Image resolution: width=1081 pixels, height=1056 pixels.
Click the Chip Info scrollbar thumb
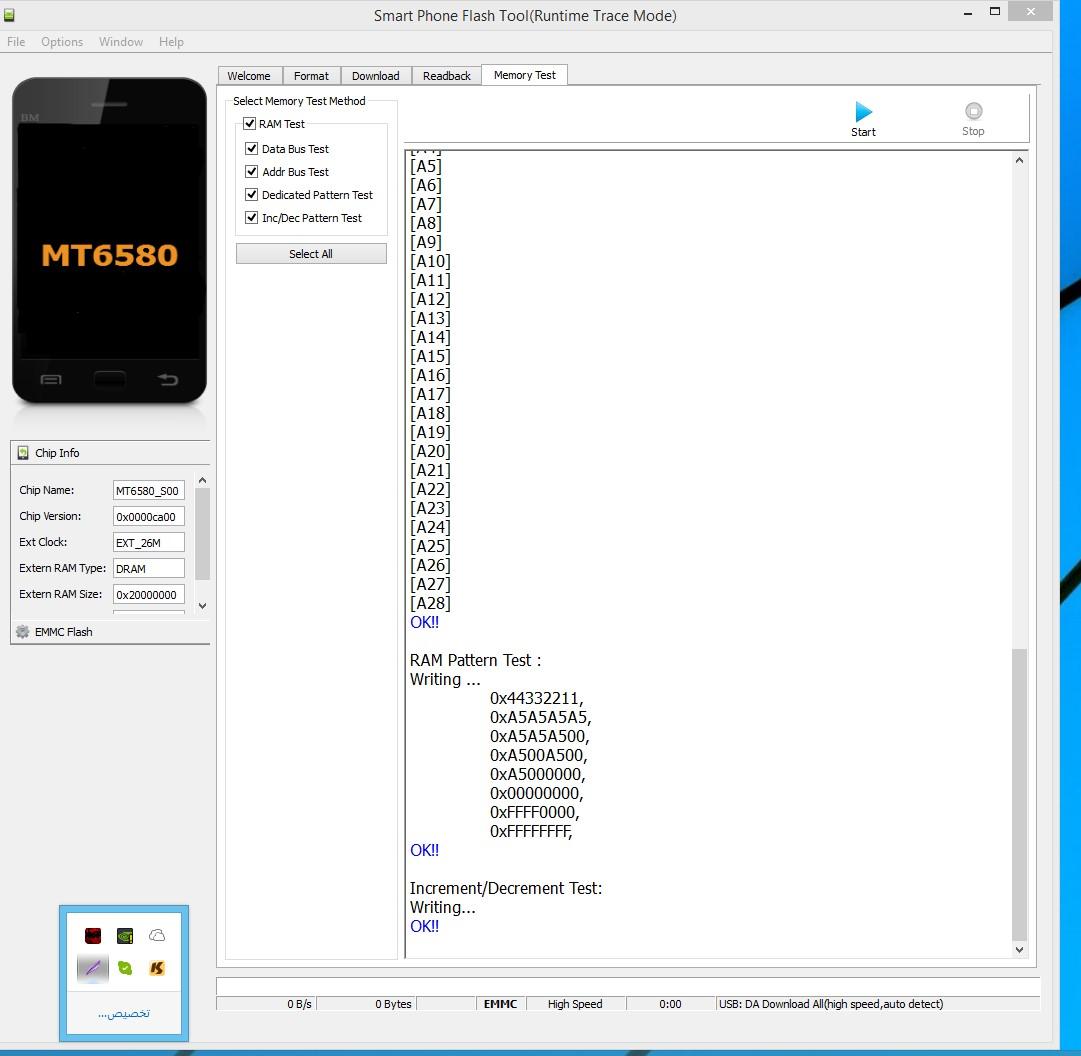(202, 534)
